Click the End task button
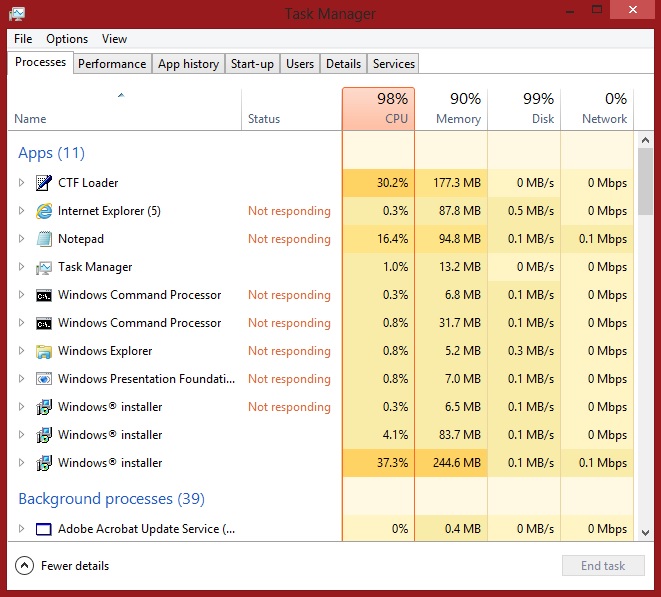The width and height of the screenshot is (661, 597). pyautogui.click(x=603, y=566)
